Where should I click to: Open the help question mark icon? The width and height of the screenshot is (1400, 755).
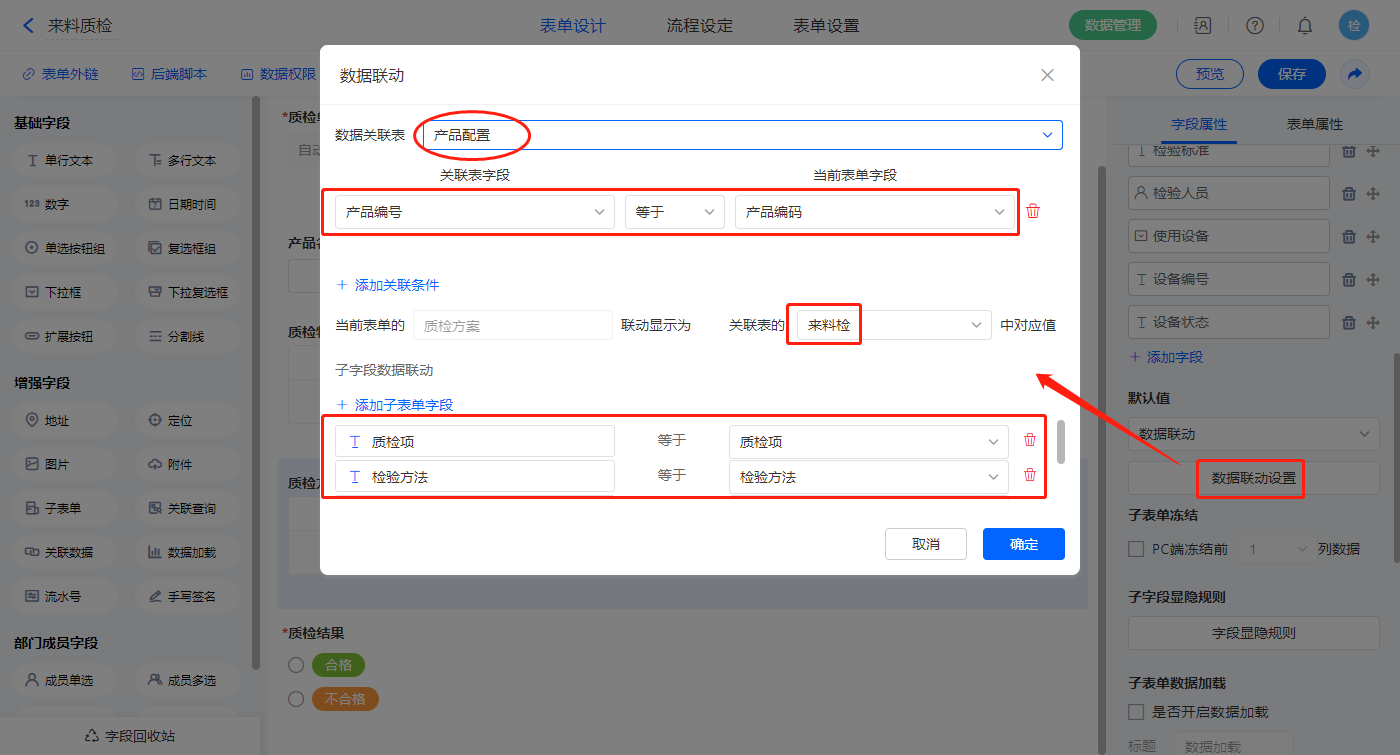coord(1255,26)
